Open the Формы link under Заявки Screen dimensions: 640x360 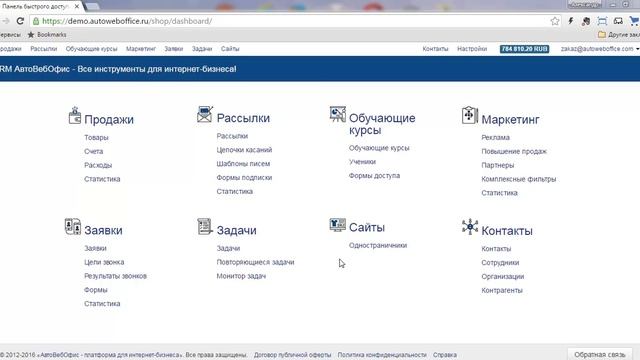click(x=96, y=290)
